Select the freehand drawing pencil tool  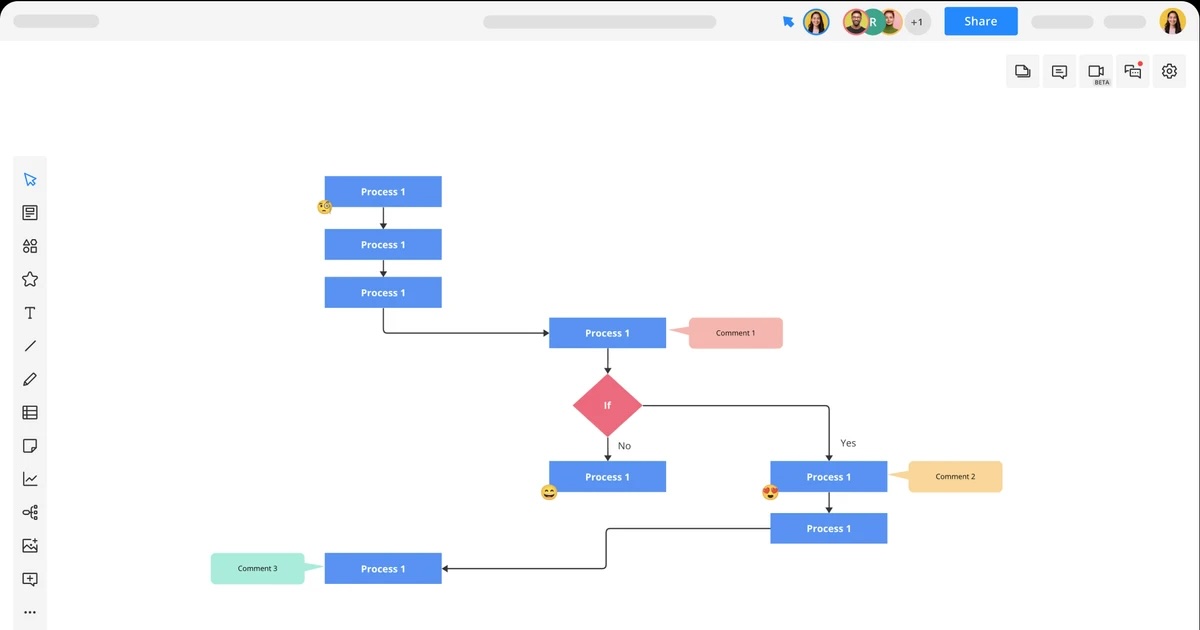pos(30,379)
